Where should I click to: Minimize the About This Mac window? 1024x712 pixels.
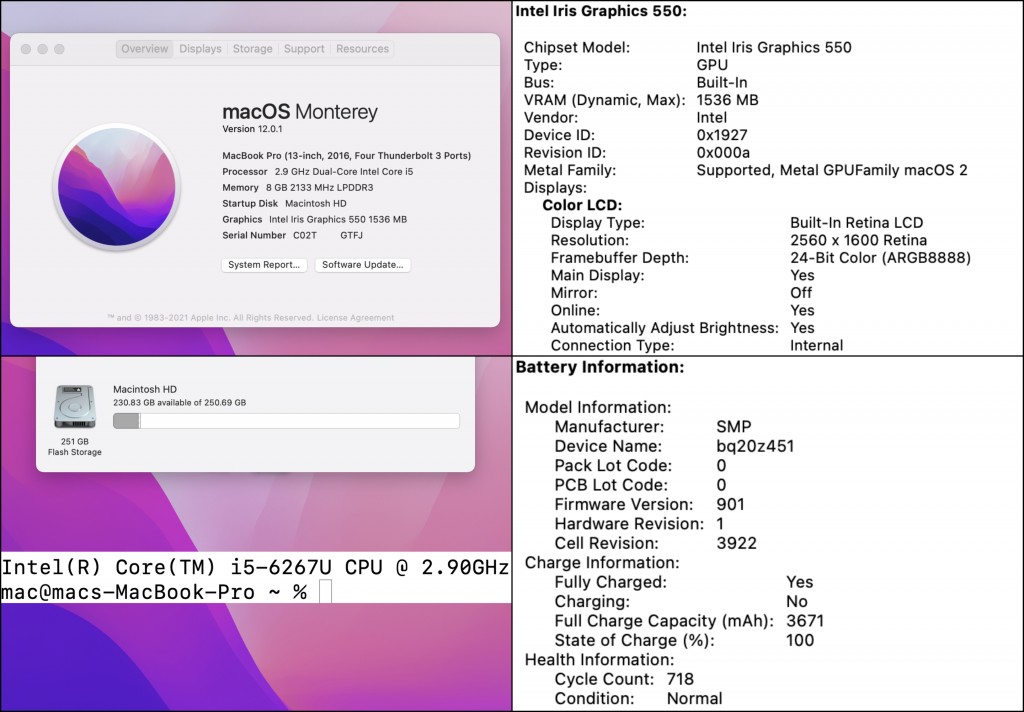(x=42, y=49)
